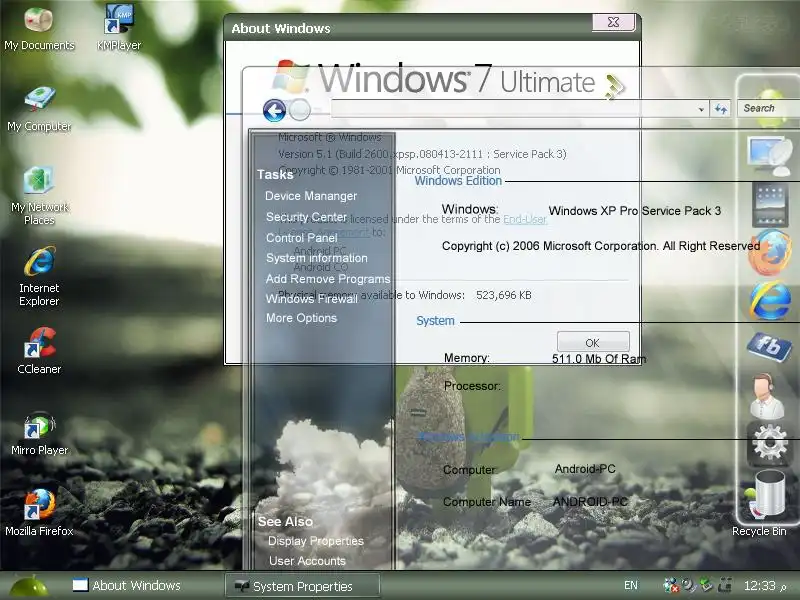Image resolution: width=800 pixels, height=600 pixels.
Task: Click the refresh arrows beside address bar
Action: 720,109
